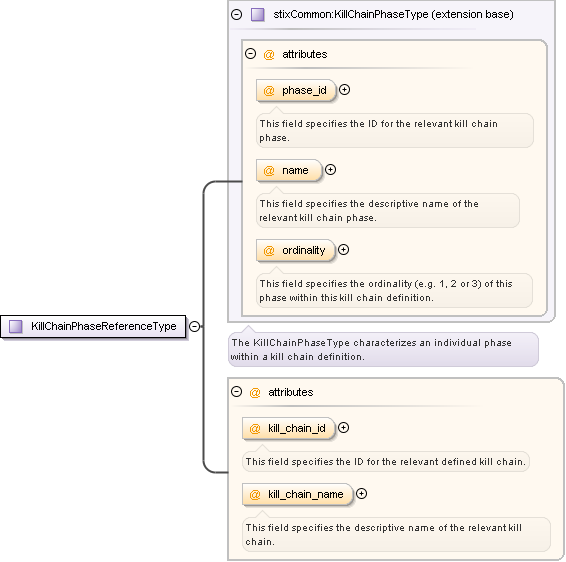Select the ordinality attribute box

[x=296, y=250]
